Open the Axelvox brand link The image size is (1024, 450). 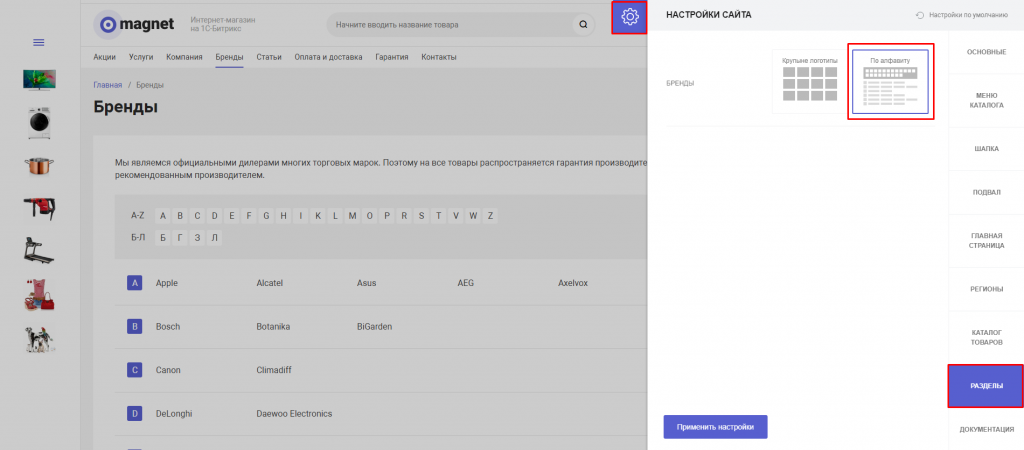(x=573, y=283)
